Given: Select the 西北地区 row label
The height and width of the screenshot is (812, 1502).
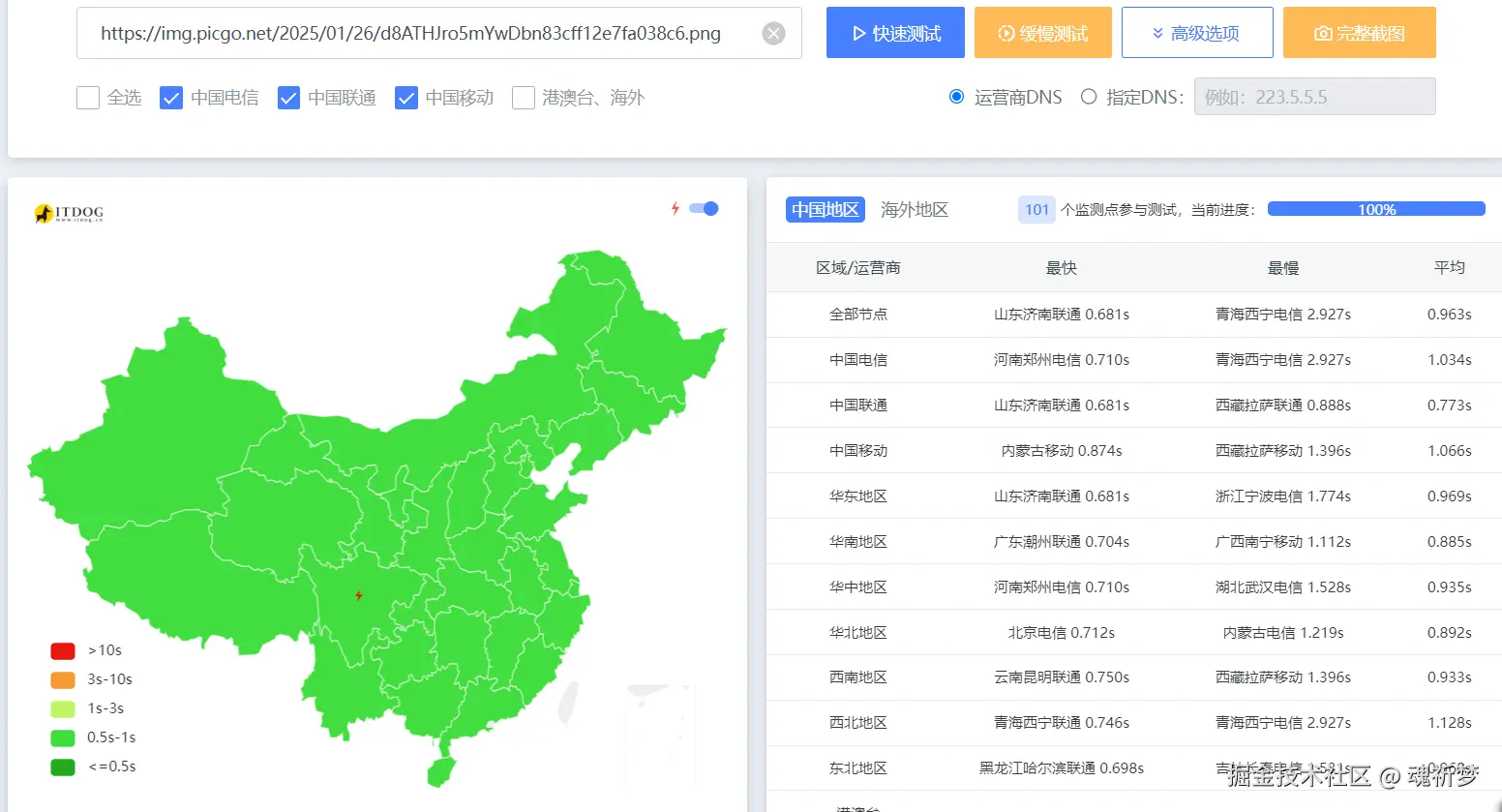Looking at the screenshot, I should 858,723.
